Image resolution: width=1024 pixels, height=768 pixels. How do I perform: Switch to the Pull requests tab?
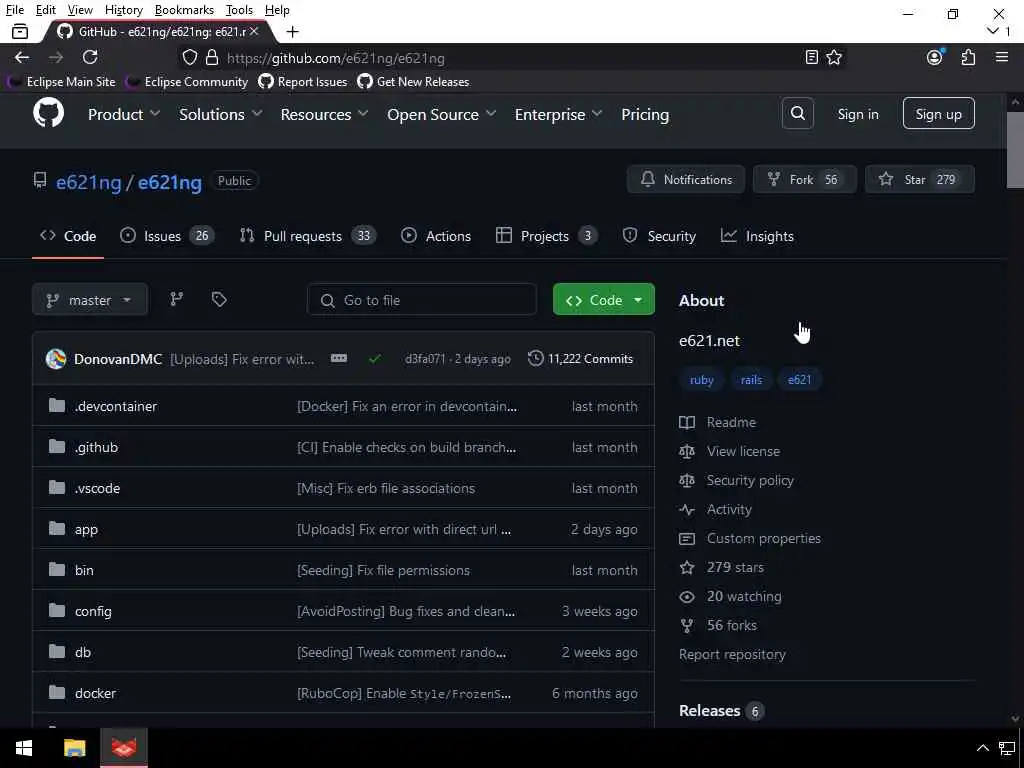(x=307, y=236)
